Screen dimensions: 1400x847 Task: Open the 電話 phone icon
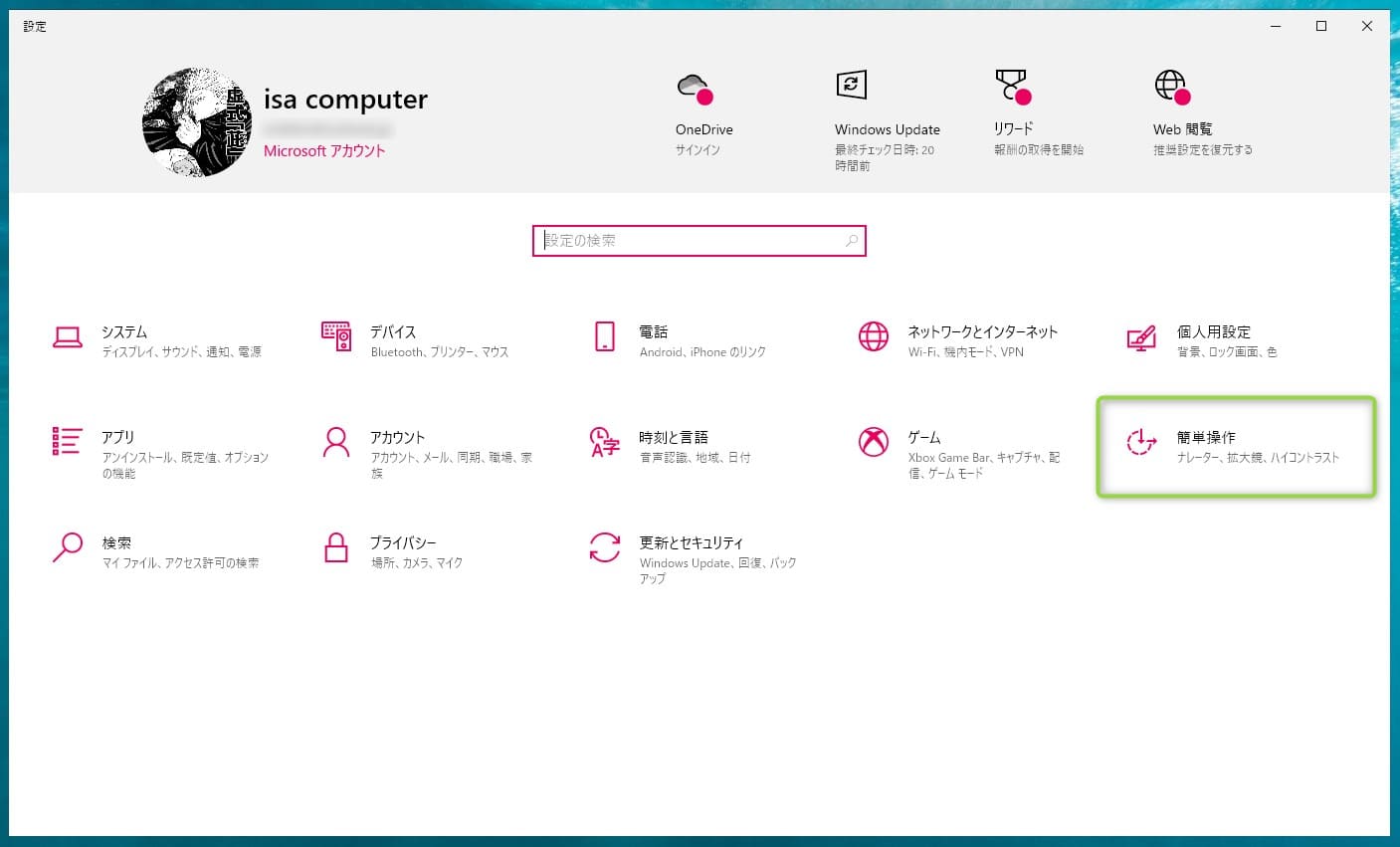pyautogui.click(x=605, y=336)
